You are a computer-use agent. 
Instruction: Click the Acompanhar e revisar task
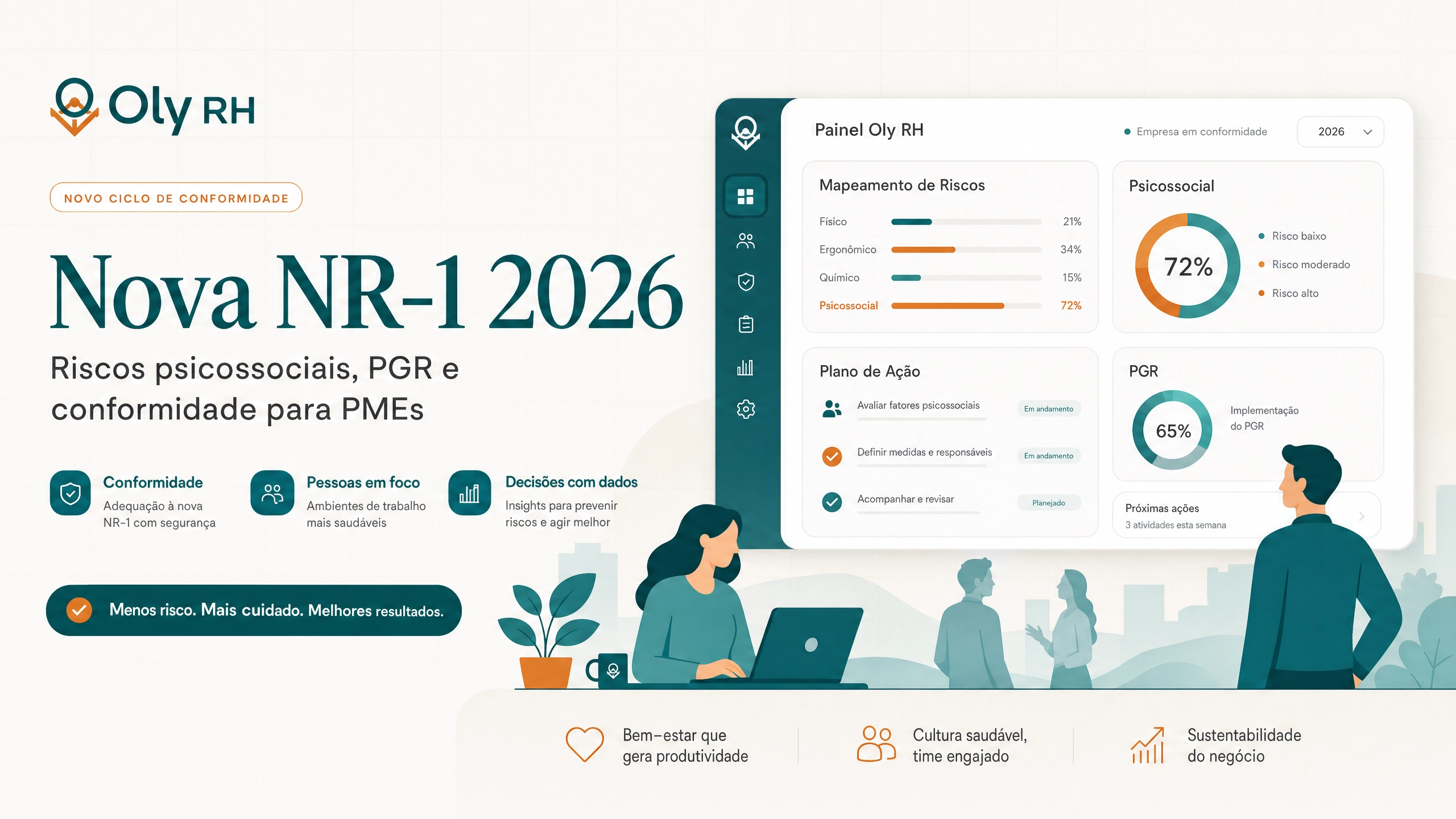click(905, 499)
